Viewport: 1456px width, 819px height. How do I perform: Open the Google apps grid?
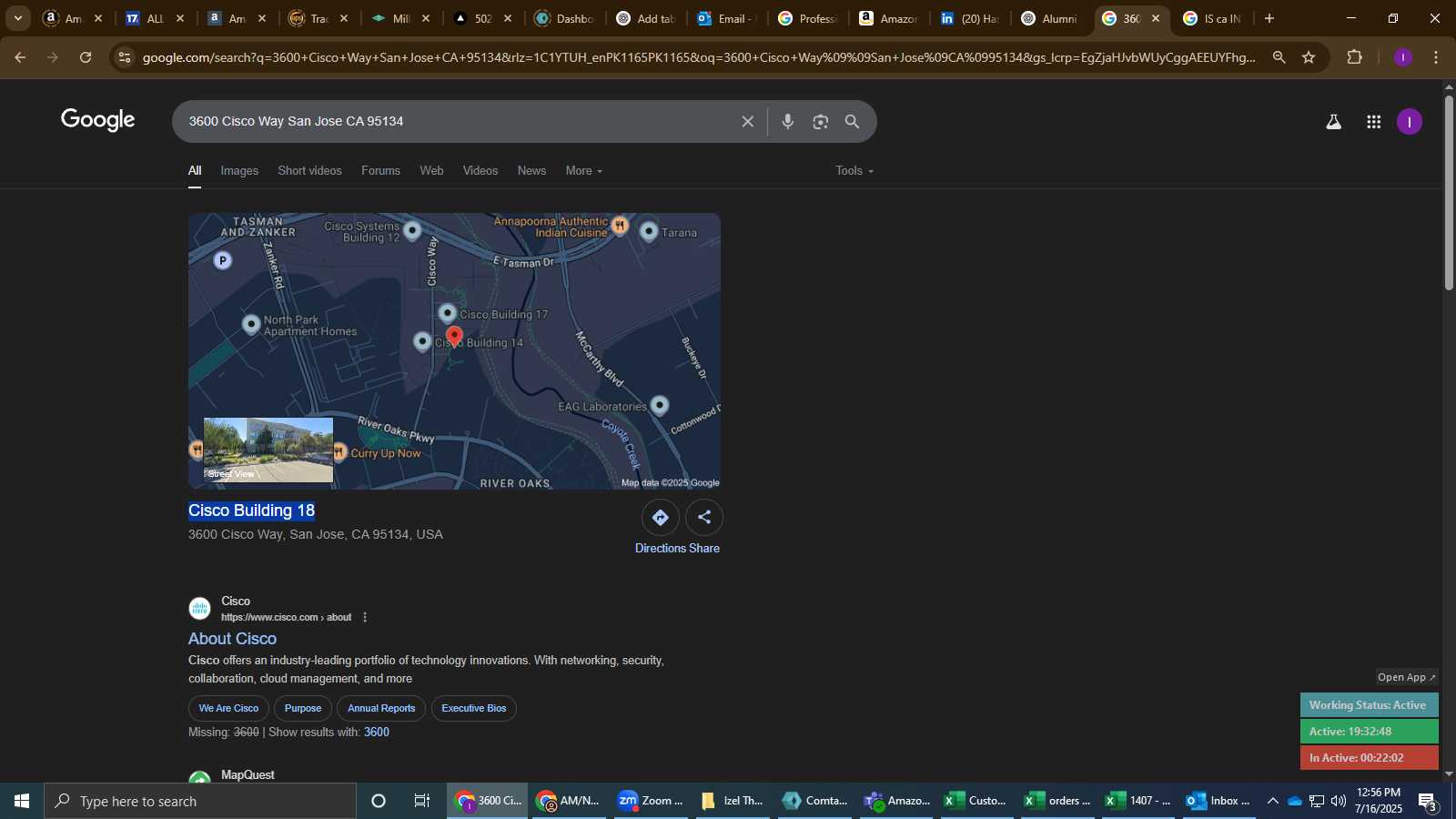(1373, 121)
